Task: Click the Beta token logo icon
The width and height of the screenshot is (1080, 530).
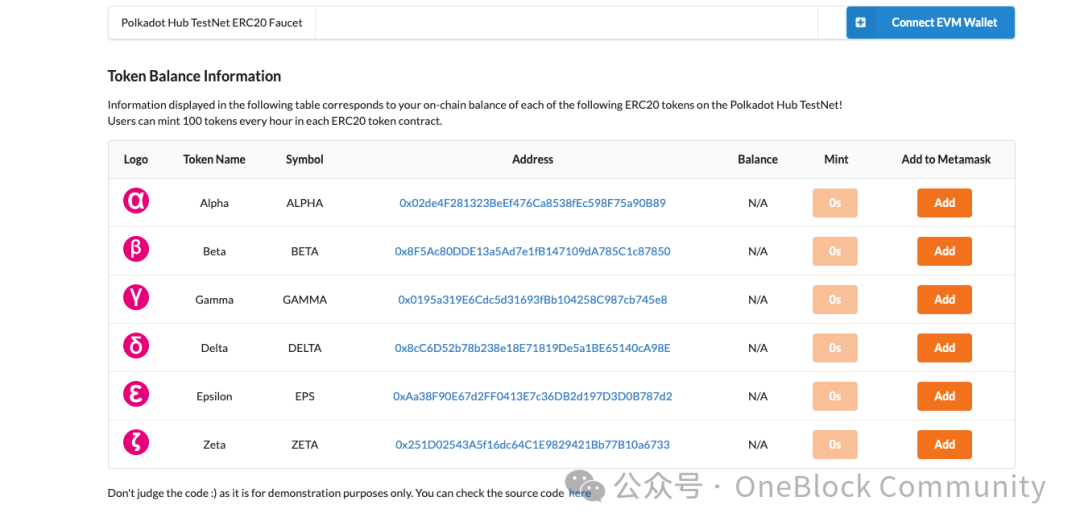Action: click(x=136, y=249)
